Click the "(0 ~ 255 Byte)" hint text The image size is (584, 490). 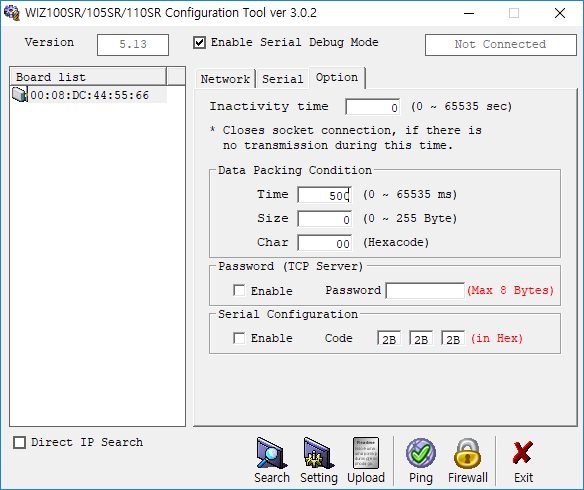pos(410,218)
